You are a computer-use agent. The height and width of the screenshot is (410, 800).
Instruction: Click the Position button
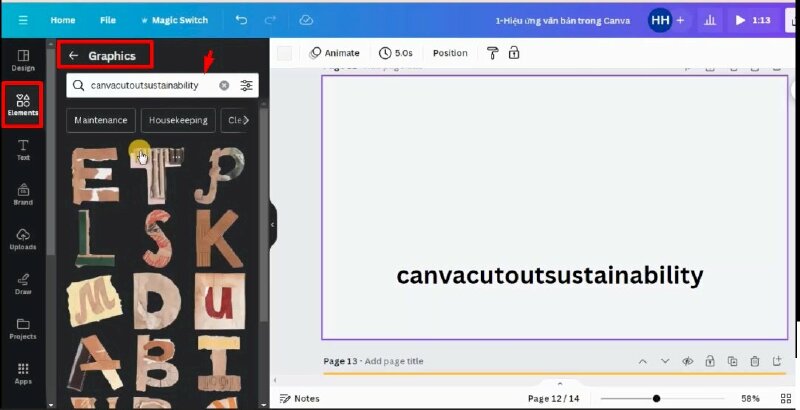pyautogui.click(x=450, y=53)
